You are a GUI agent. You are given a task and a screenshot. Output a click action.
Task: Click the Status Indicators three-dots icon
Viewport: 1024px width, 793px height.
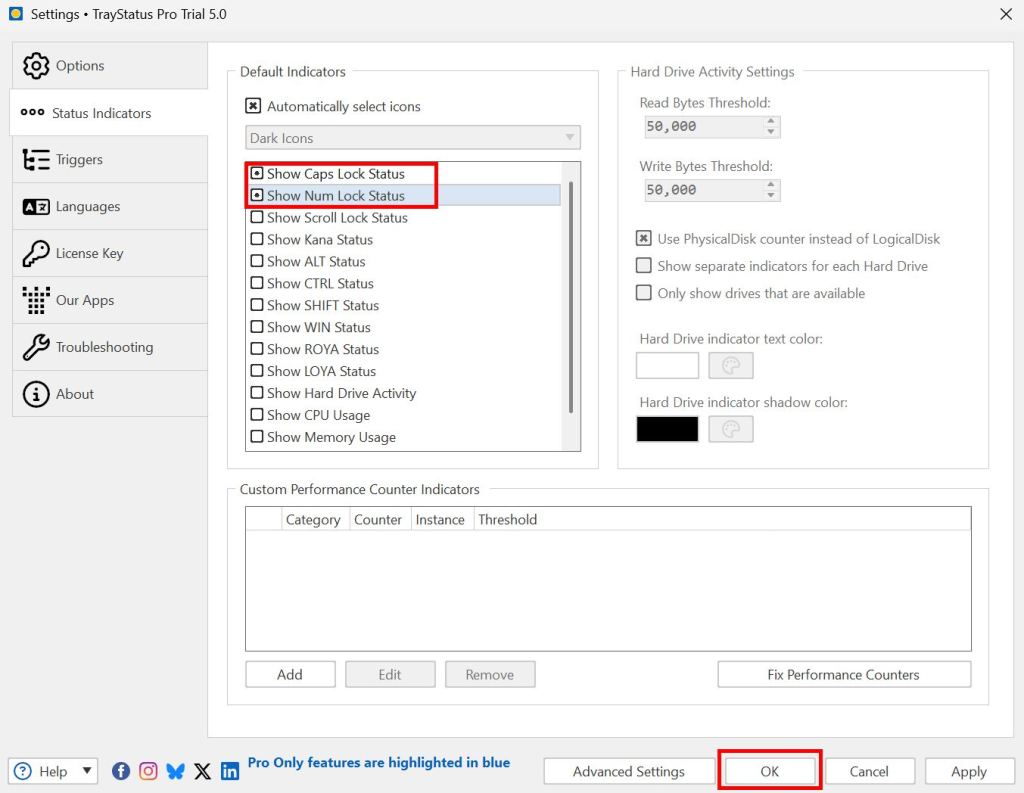click(33, 112)
